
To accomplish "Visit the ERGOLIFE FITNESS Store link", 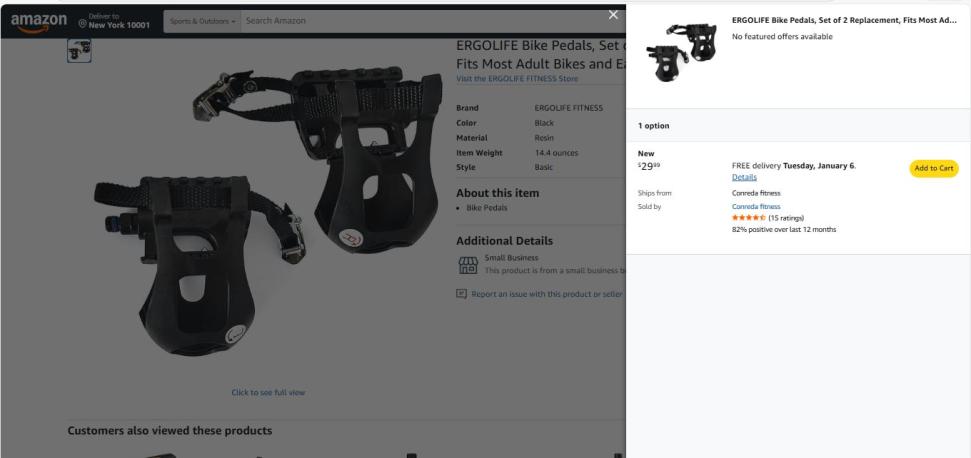I will point(517,79).
